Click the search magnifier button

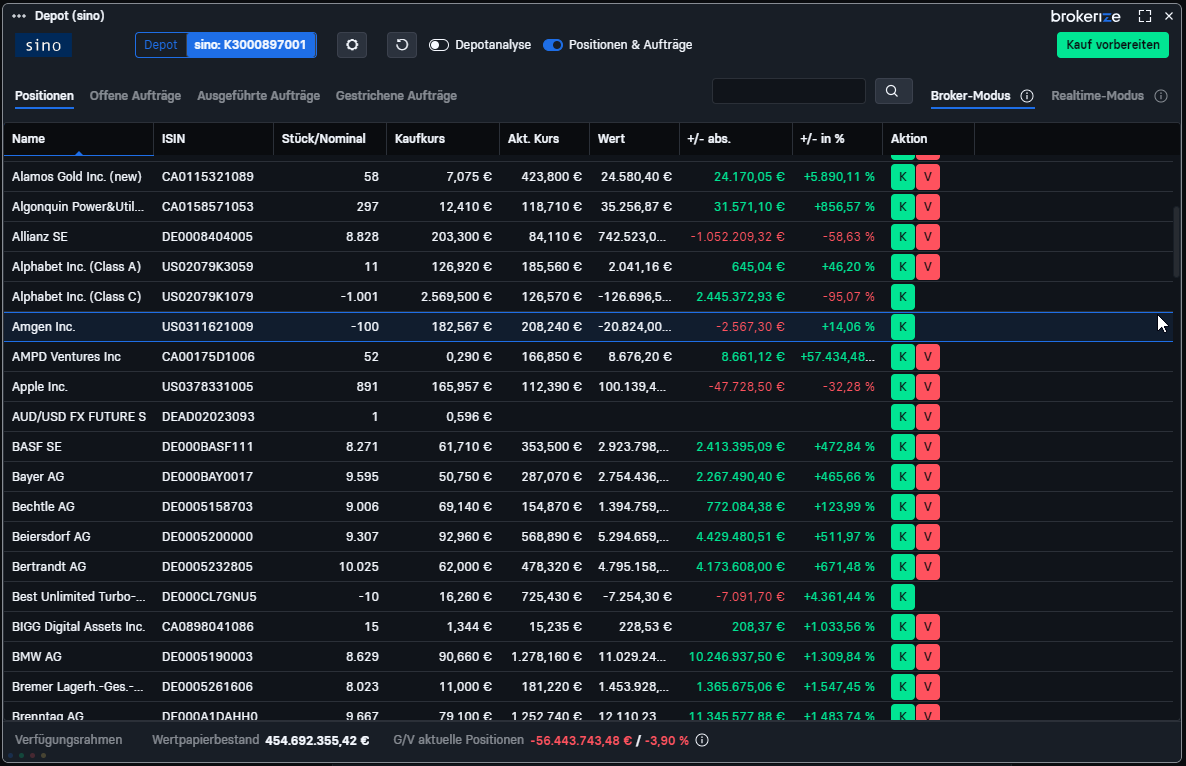coord(893,91)
